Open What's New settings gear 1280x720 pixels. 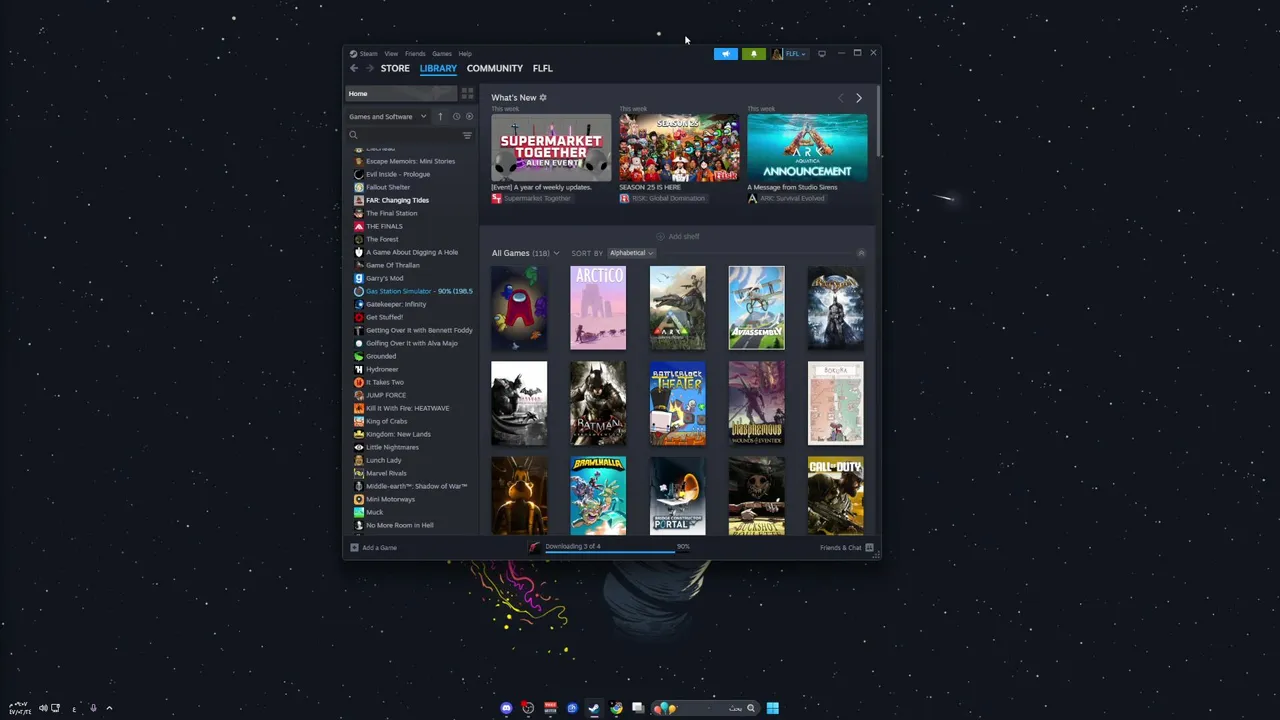(x=543, y=98)
